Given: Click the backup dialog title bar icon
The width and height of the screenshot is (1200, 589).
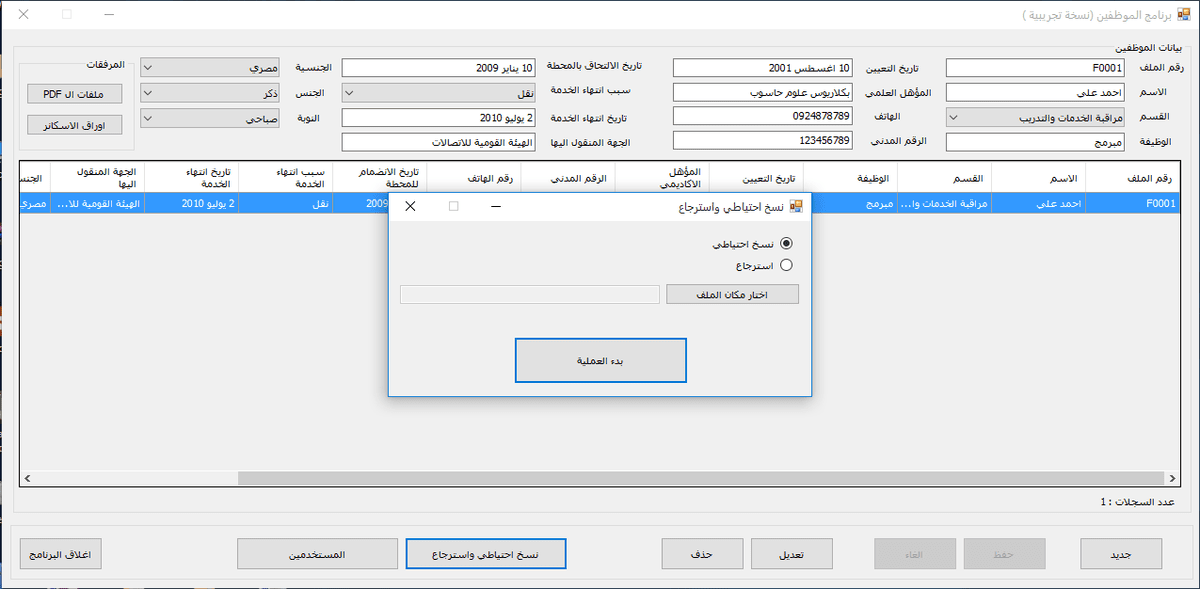Looking at the screenshot, I should click(x=796, y=206).
